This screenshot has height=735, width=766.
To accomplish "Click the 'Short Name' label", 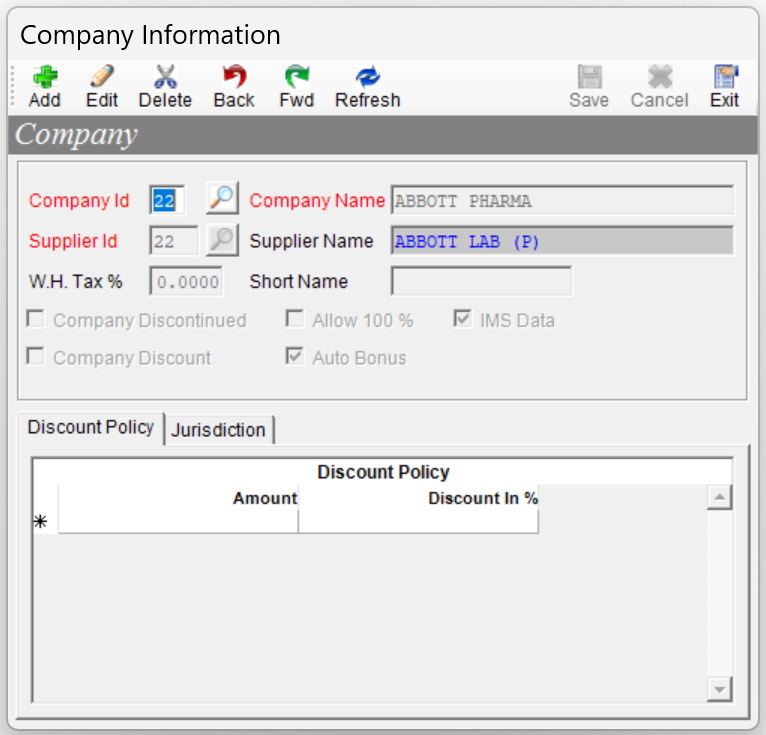I will coord(298,281).
